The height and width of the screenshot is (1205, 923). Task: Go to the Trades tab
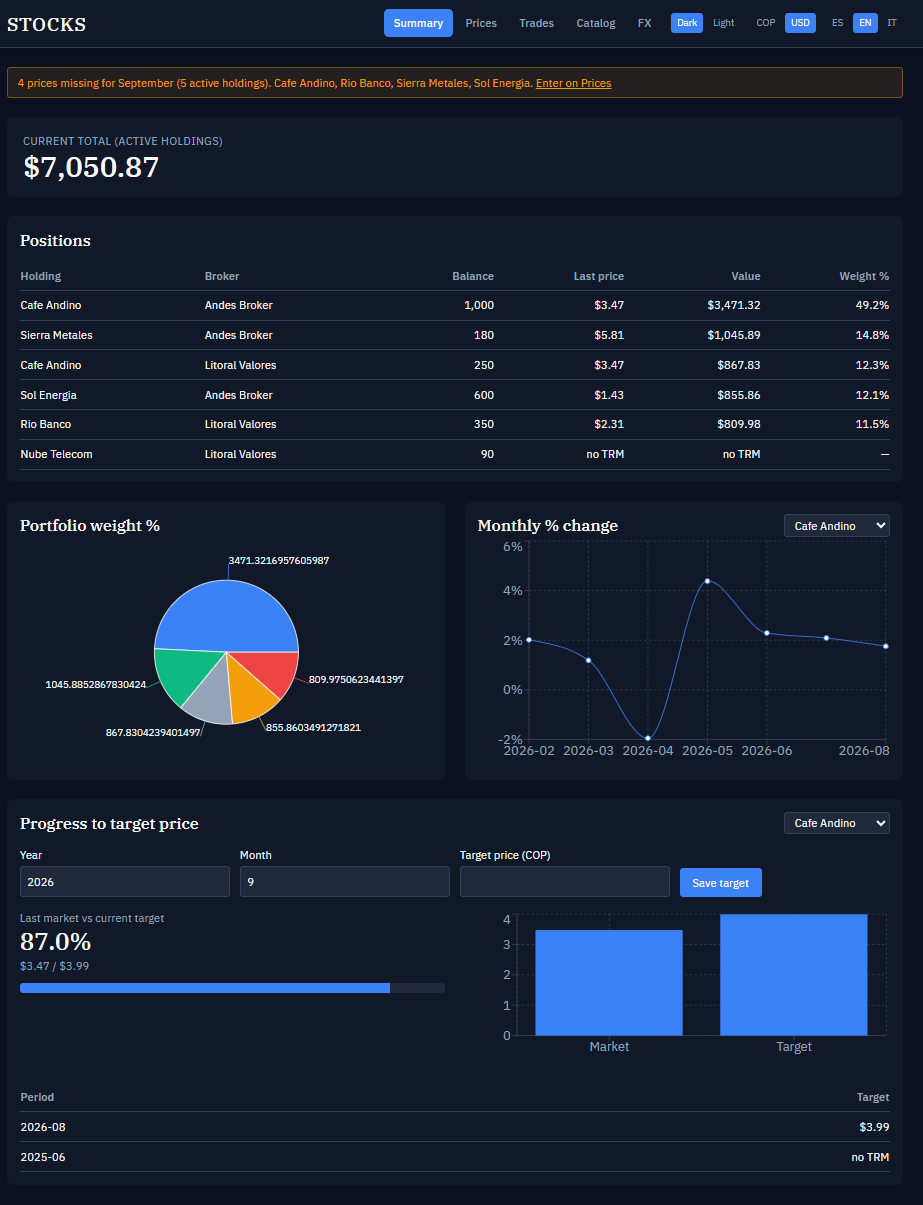click(x=536, y=23)
